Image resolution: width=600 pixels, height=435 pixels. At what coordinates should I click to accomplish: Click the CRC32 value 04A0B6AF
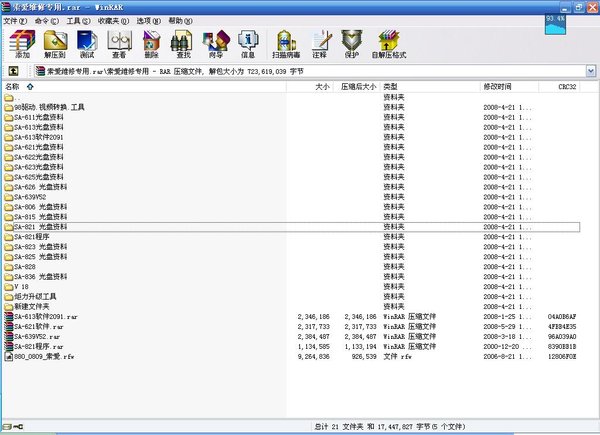(562, 317)
